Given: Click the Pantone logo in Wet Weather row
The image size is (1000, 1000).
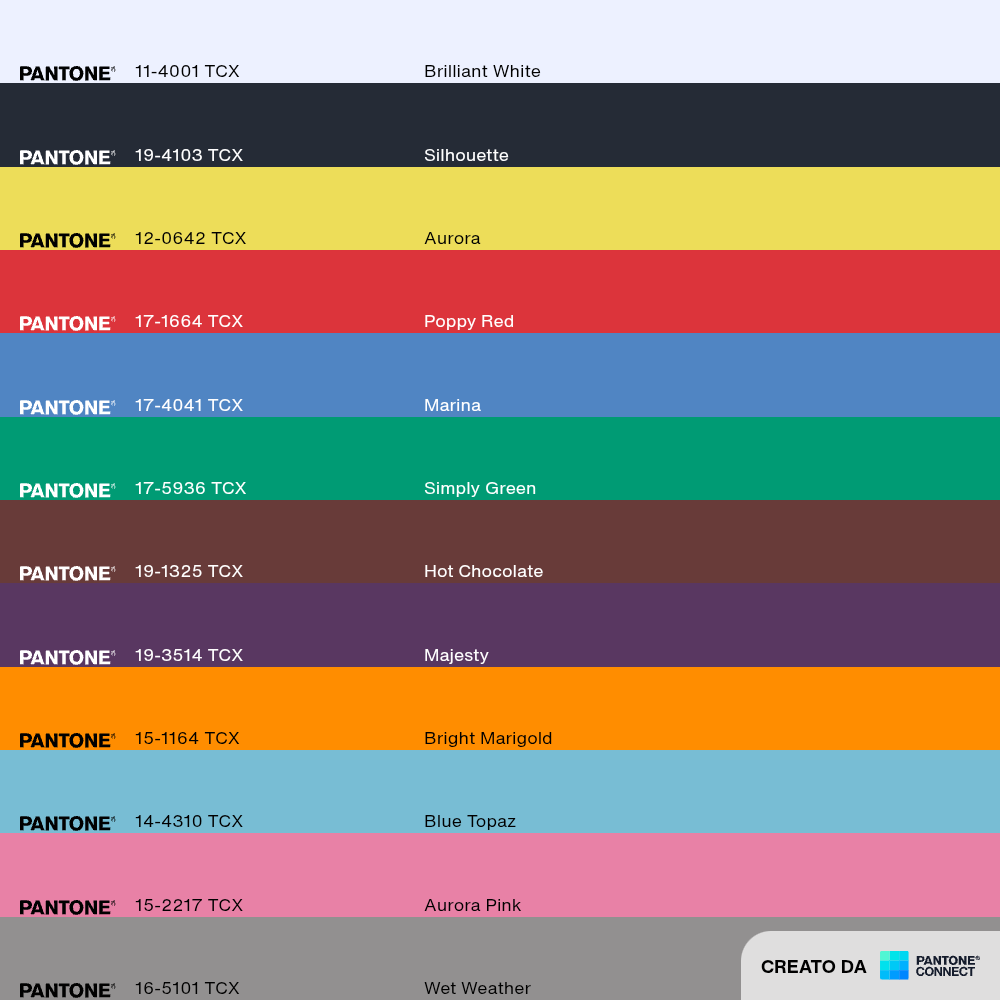Looking at the screenshot, I should [67, 990].
